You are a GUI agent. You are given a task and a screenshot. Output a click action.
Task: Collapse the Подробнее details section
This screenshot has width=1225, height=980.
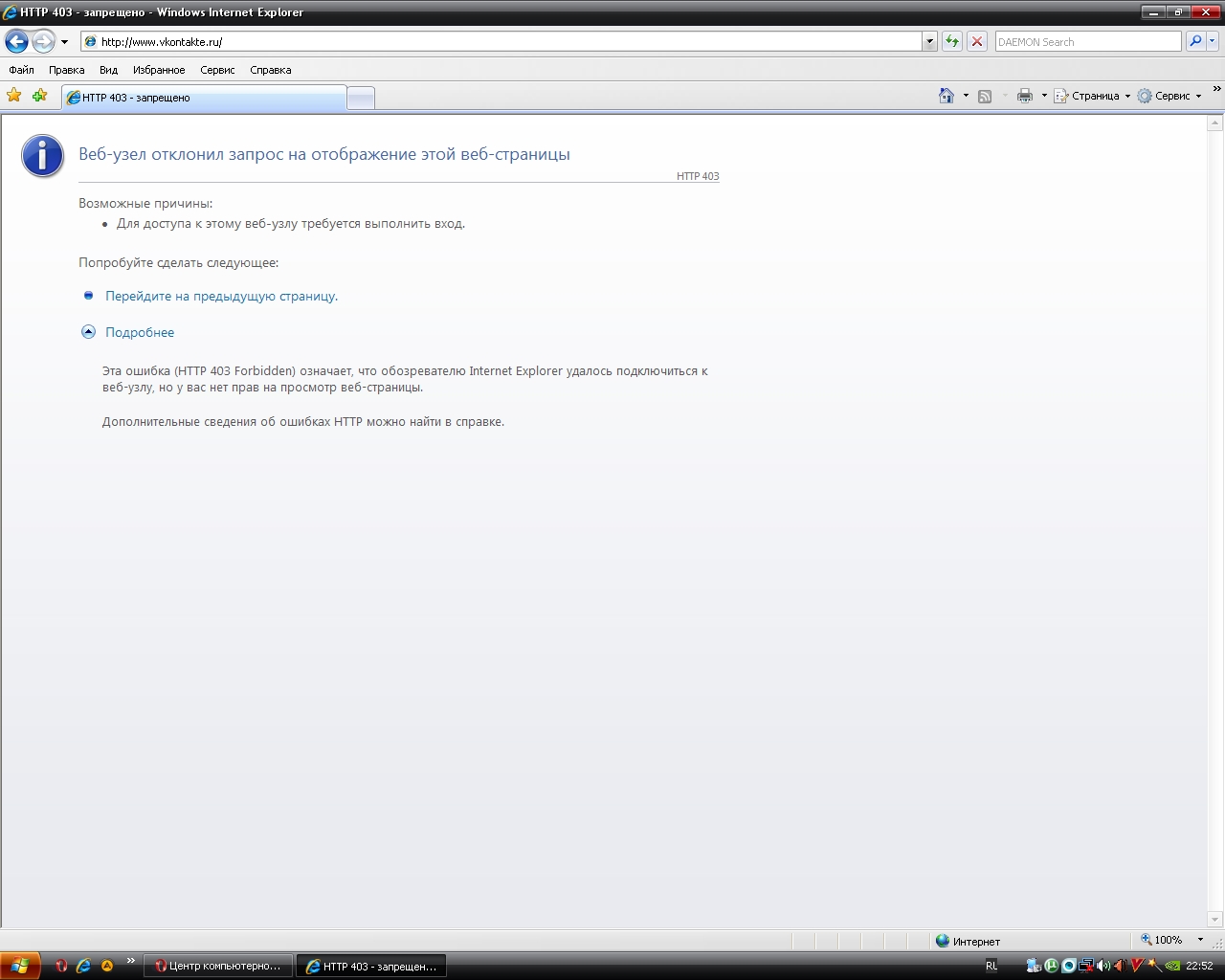(x=88, y=332)
